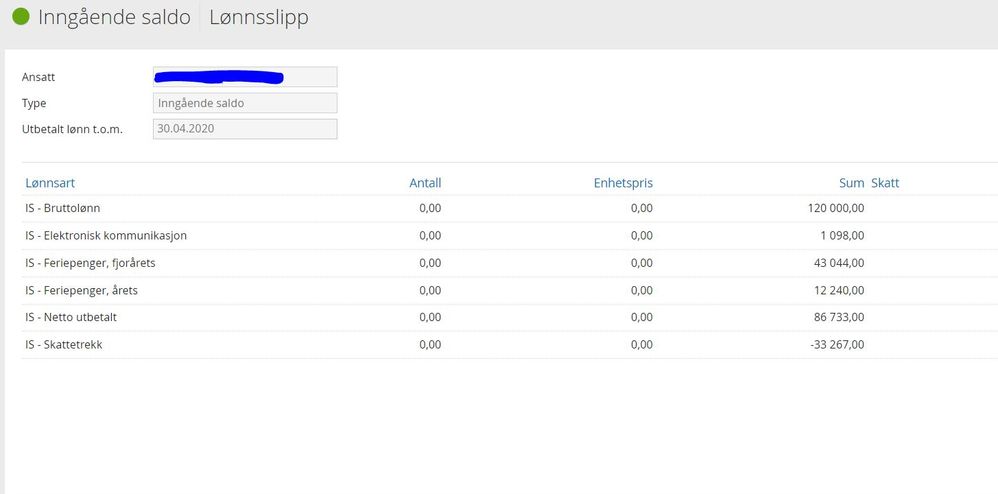This screenshot has height=494, width=998.
Task: Click the Enhetspris value in Skattetrekk row
Action: [642, 344]
